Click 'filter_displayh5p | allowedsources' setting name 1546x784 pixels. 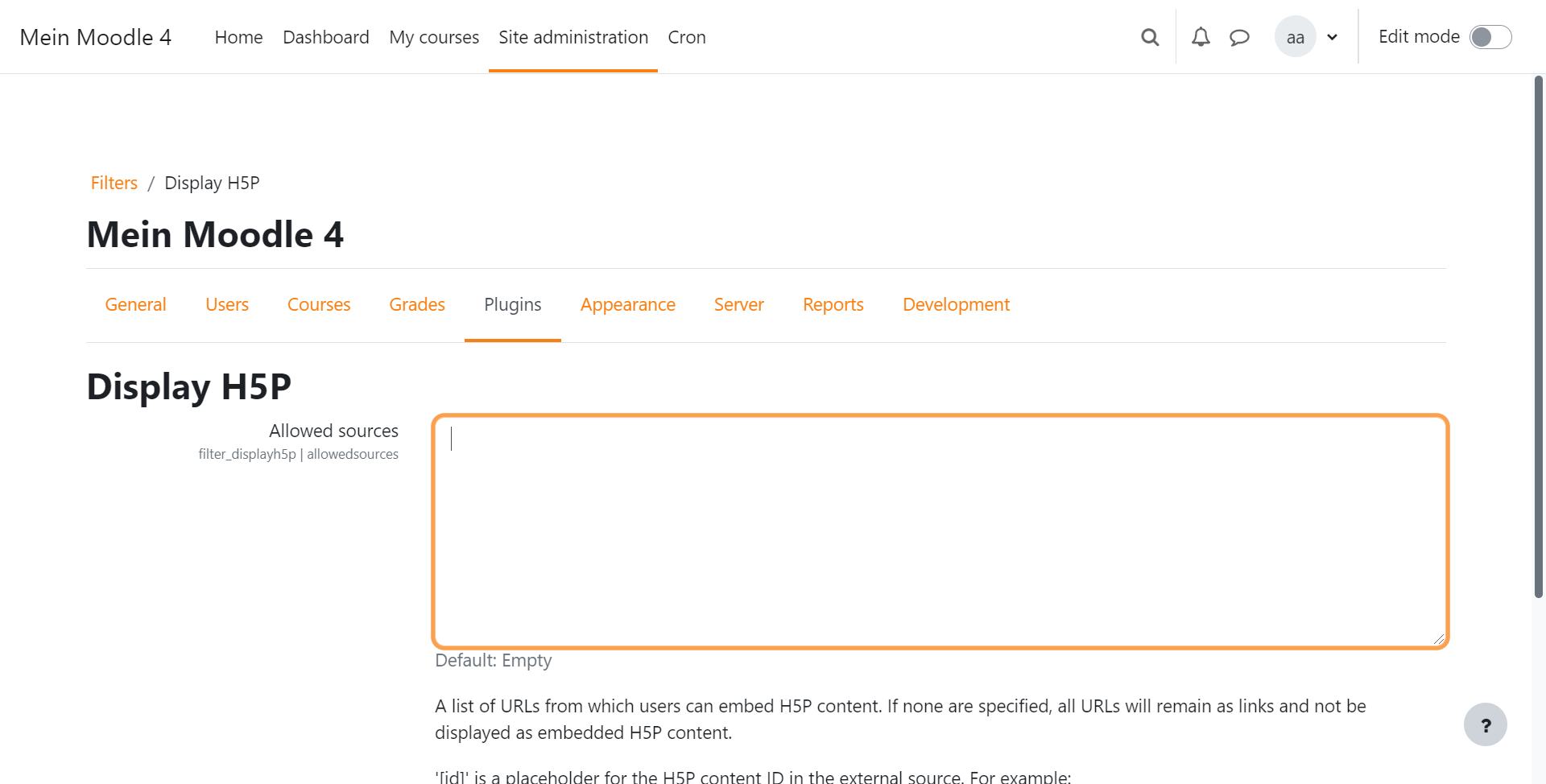coord(299,454)
